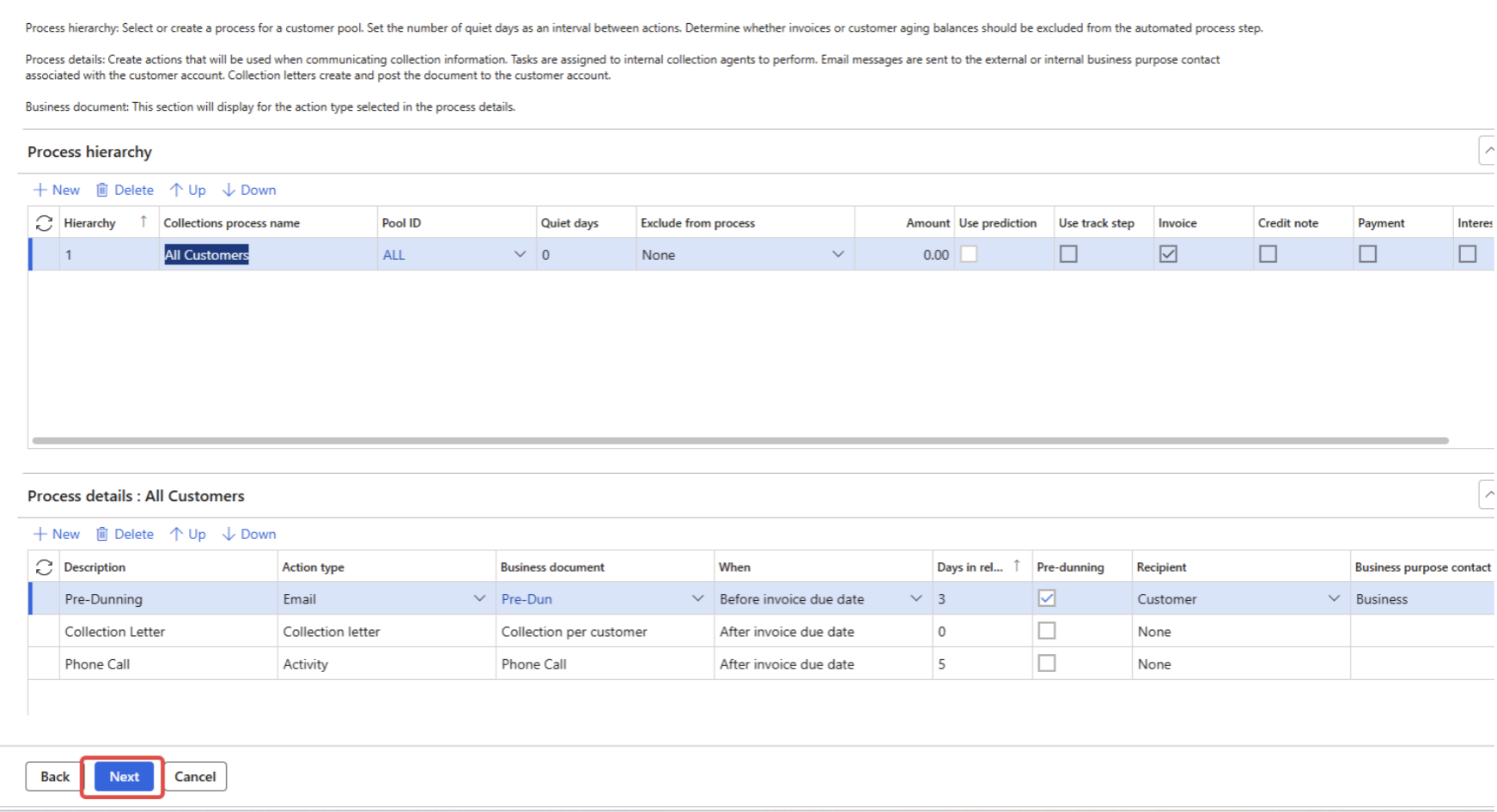Open the Pre-Dun business document link
1497x812 pixels.
click(526, 599)
